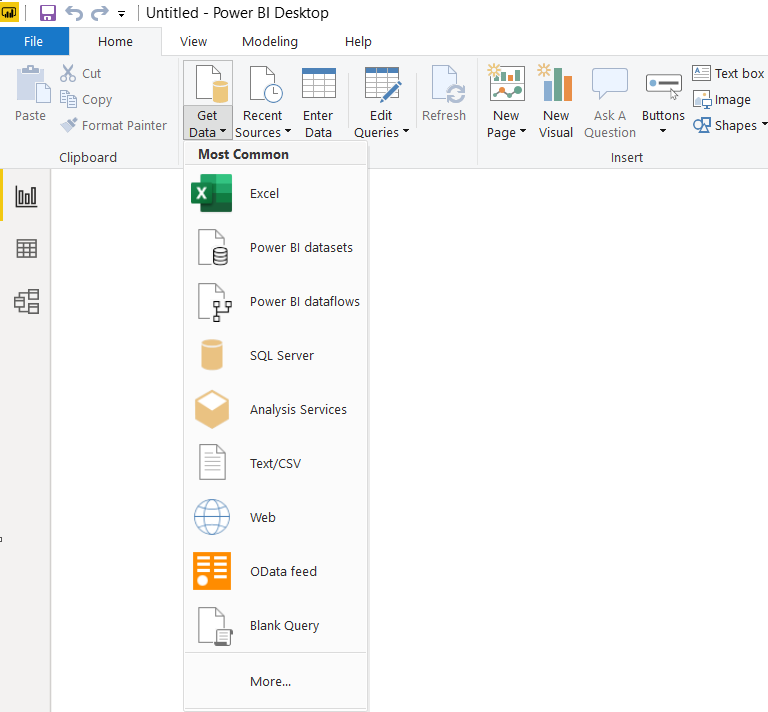Undo the last action via title bar arrow
The image size is (768, 712).
coord(74,13)
